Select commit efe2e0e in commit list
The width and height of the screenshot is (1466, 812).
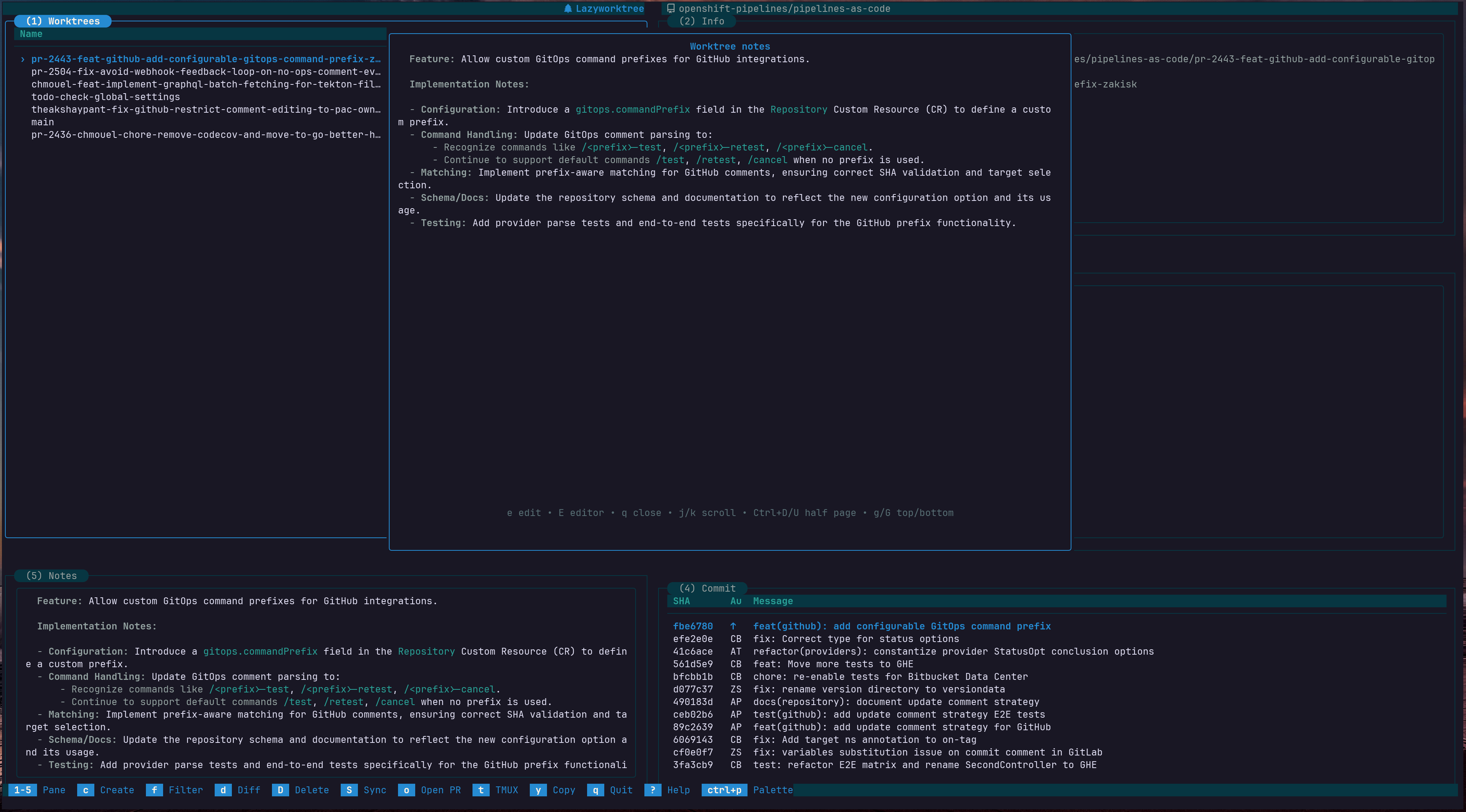click(693, 639)
